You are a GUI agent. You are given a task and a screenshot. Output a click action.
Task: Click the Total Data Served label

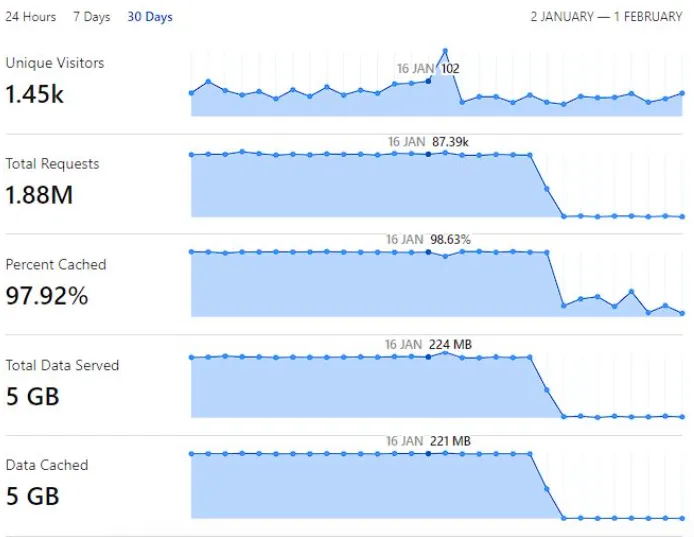[x=62, y=366]
